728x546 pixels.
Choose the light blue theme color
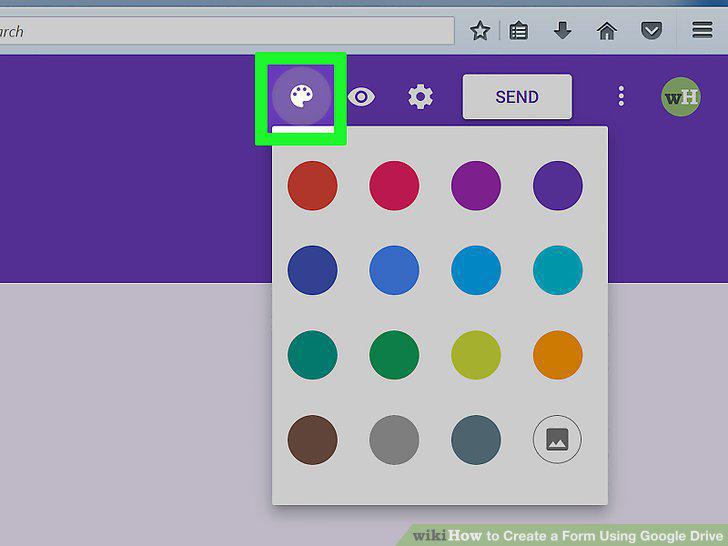[x=476, y=270]
